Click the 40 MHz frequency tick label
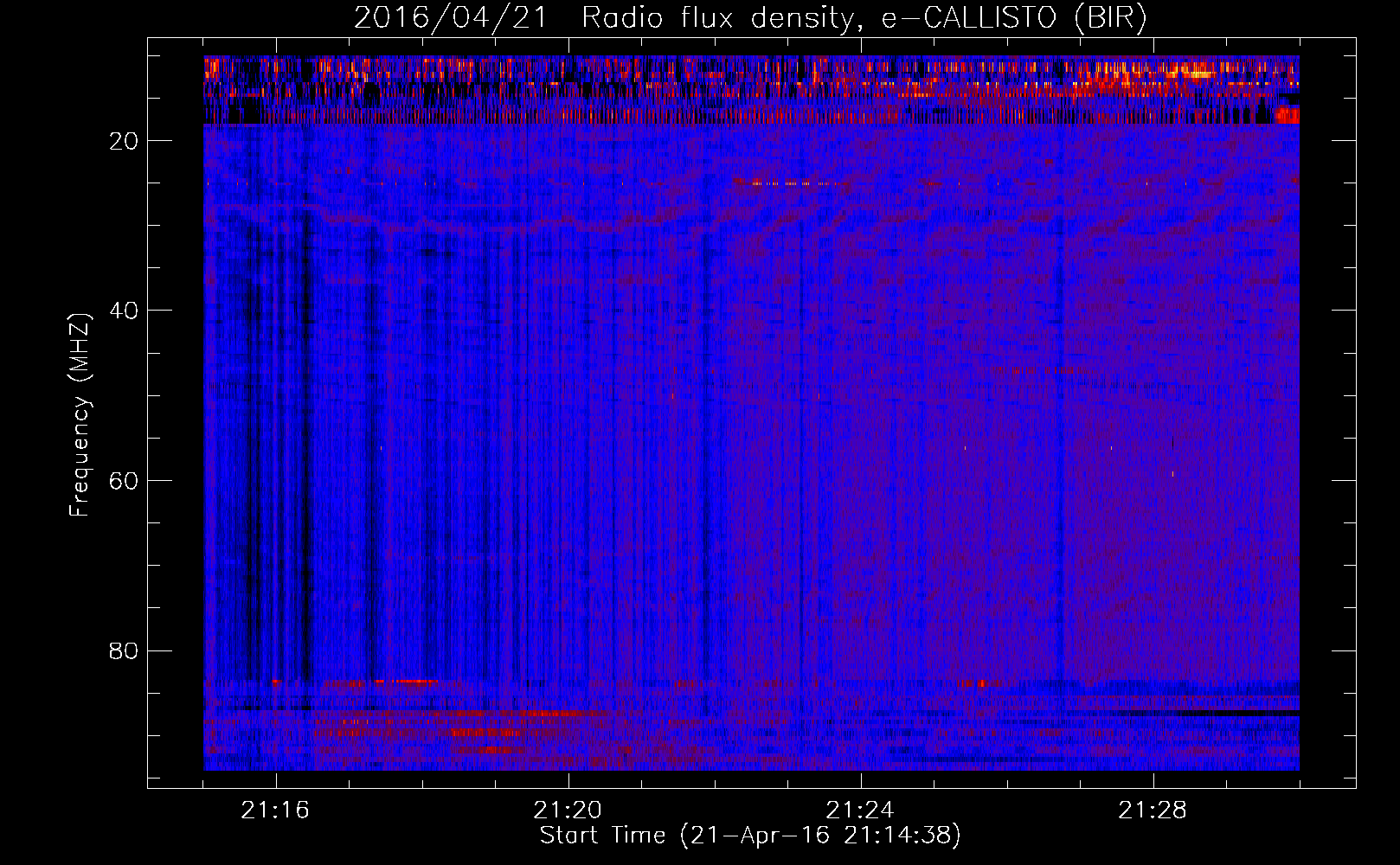Image resolution: width=1400 pixels, height=865 pixels. coord(125,311)
